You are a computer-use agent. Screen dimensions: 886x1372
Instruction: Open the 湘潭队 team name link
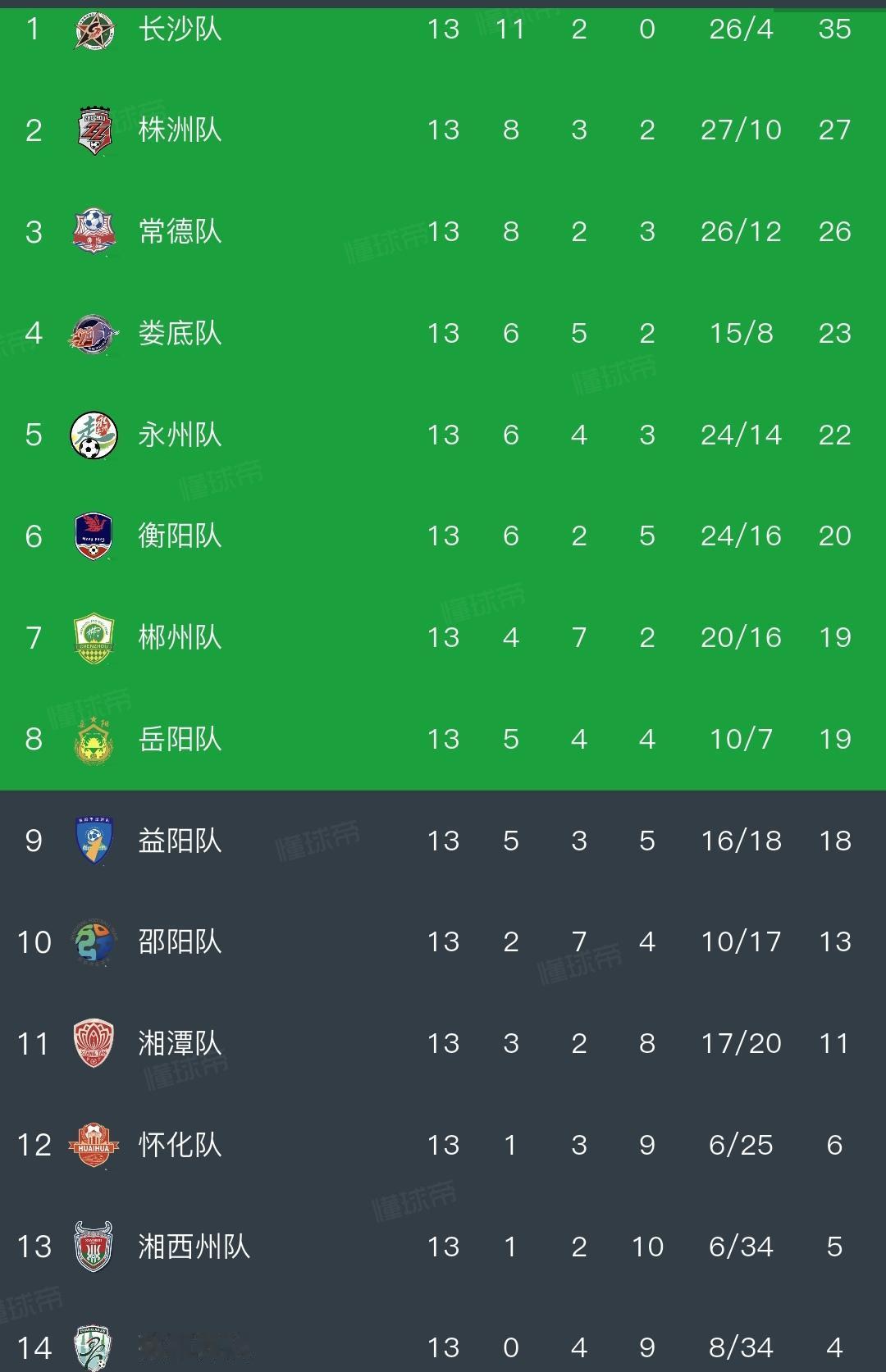click(180, 1044)
